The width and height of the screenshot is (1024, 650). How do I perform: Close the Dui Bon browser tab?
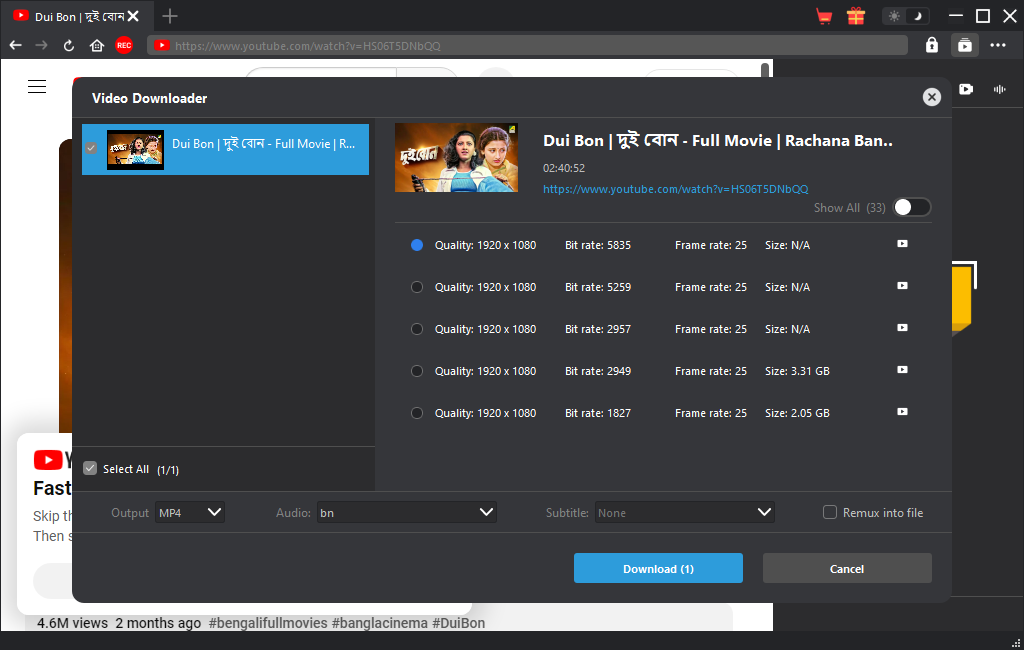tap(133, 16)
